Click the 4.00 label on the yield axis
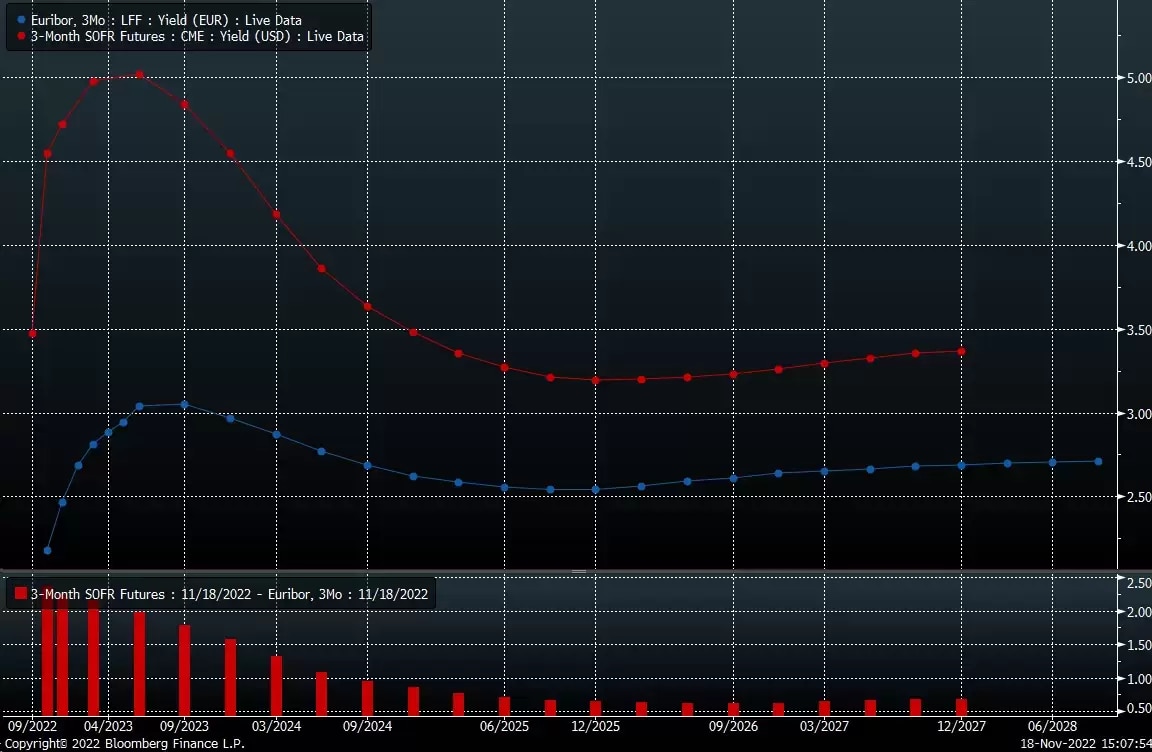1152x752 pixels. point(1139,246)
